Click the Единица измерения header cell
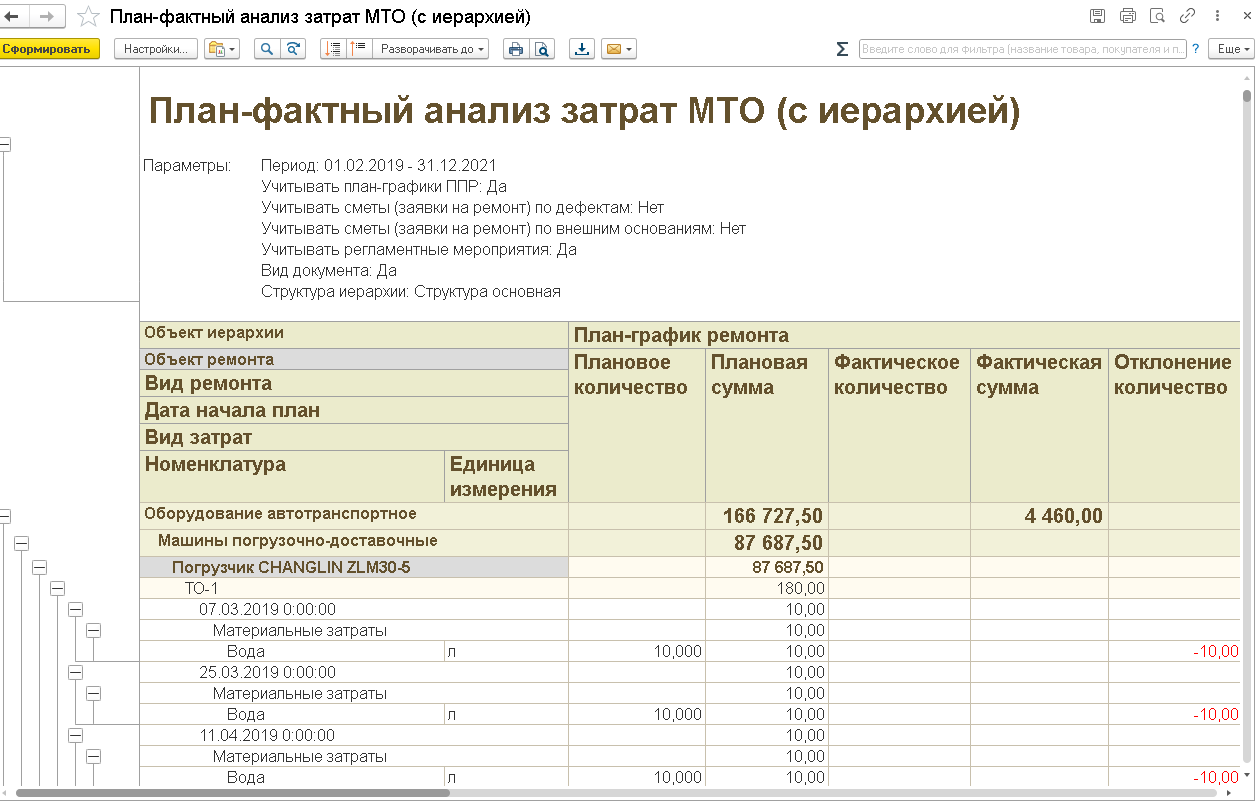Viewport: 1257px width, 806px height. click(506, 476)
